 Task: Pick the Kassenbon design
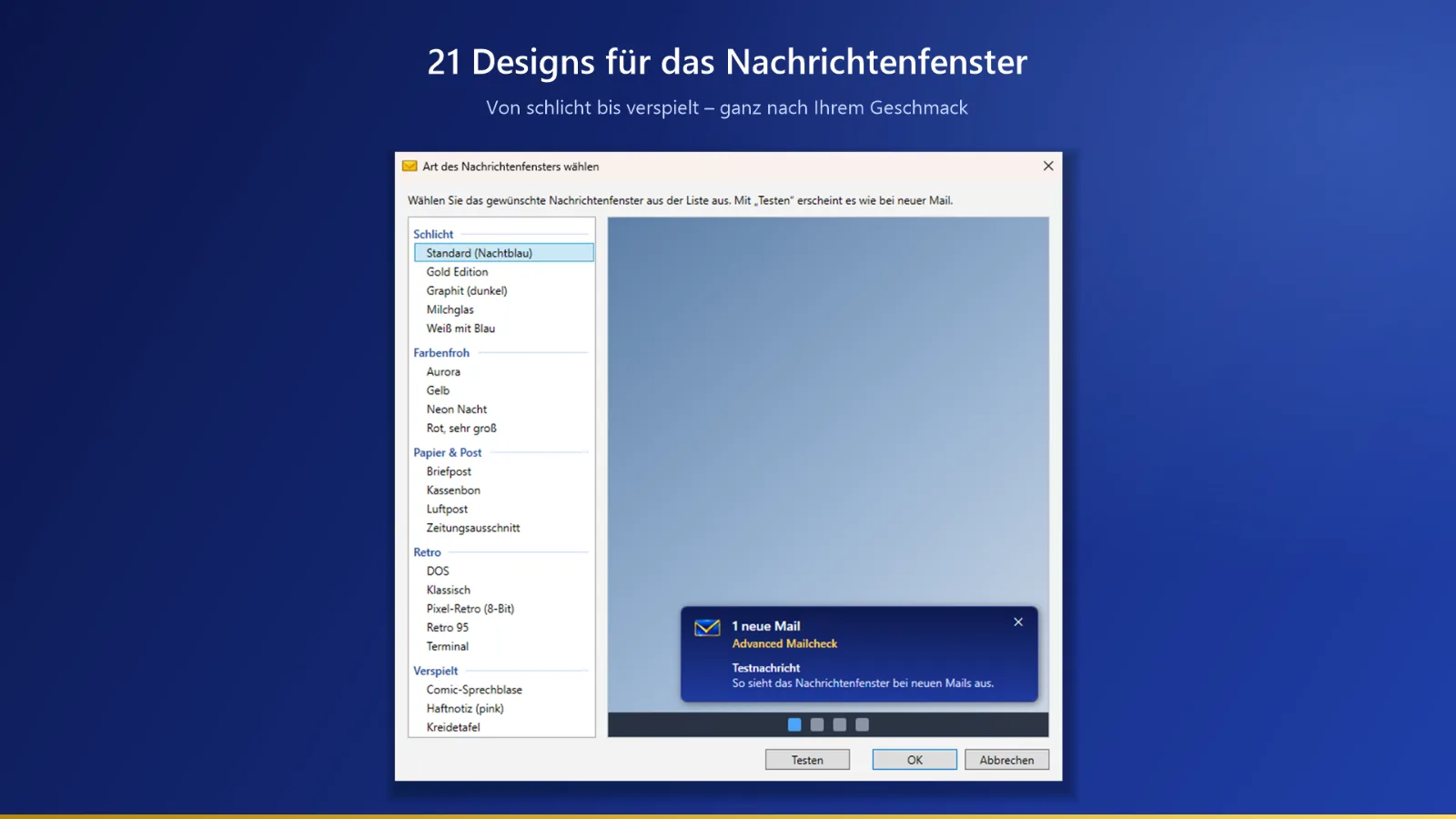[x=503, y=490]
